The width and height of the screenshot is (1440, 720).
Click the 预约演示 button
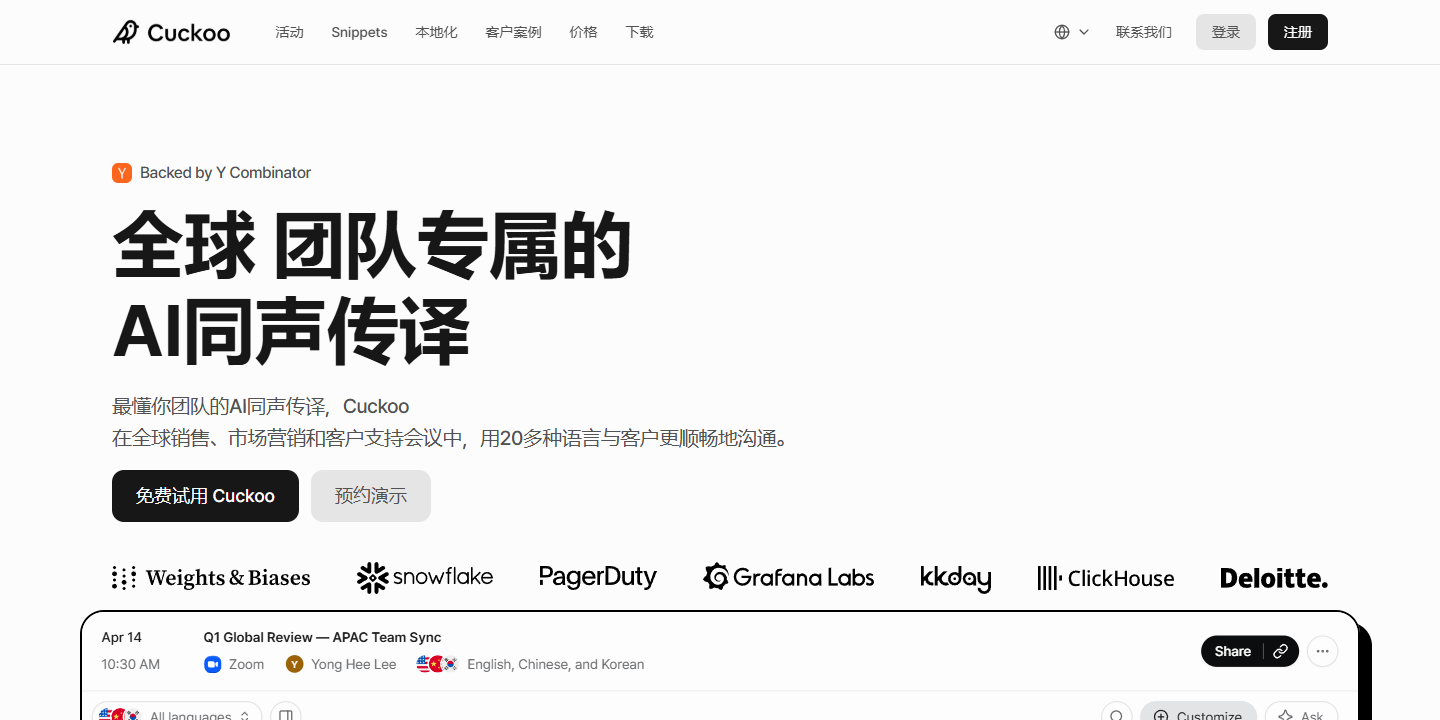[371, 496]
